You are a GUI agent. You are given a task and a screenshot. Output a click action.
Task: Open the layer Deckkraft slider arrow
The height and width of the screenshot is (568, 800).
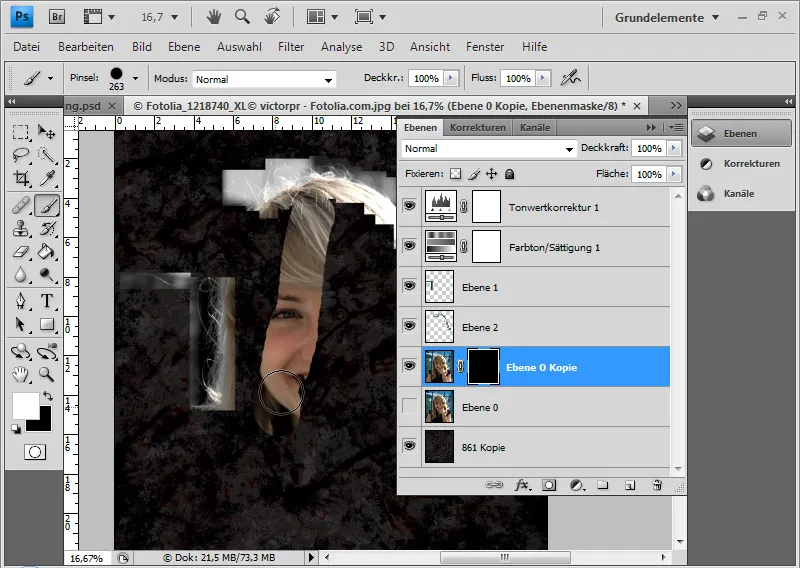tap(674, 148)
